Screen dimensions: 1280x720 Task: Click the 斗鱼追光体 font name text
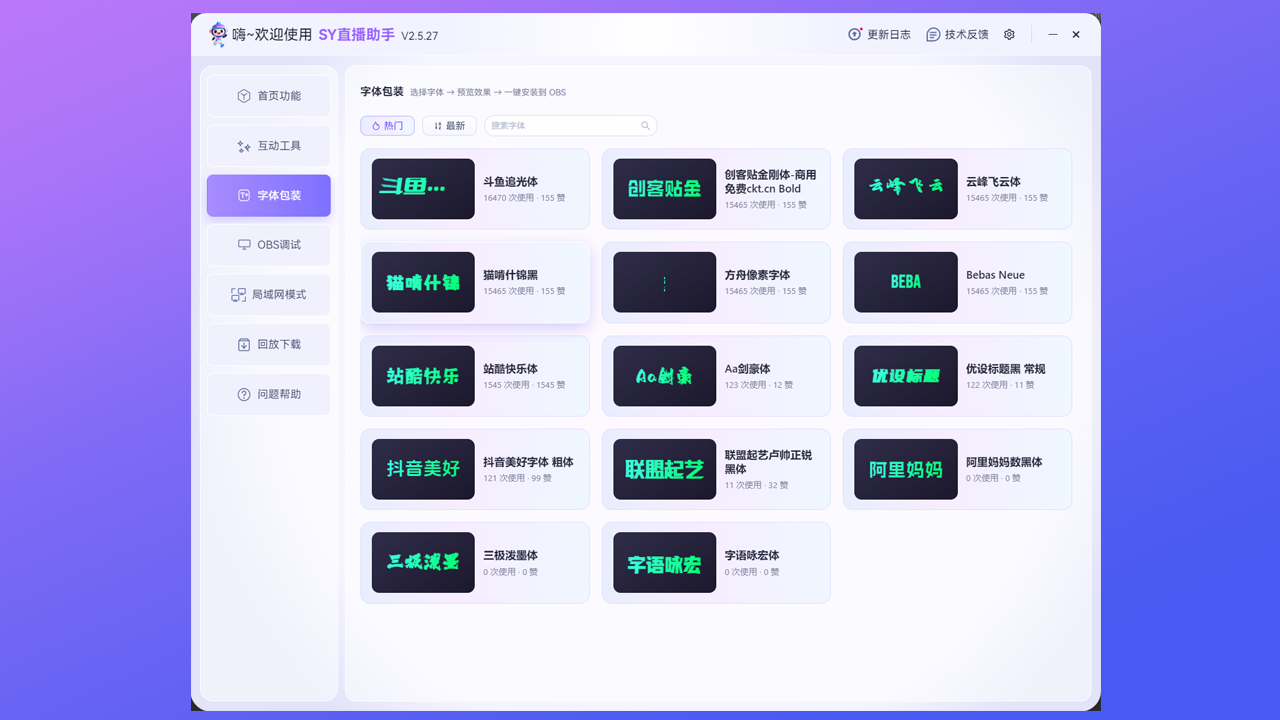coord(510,182)
